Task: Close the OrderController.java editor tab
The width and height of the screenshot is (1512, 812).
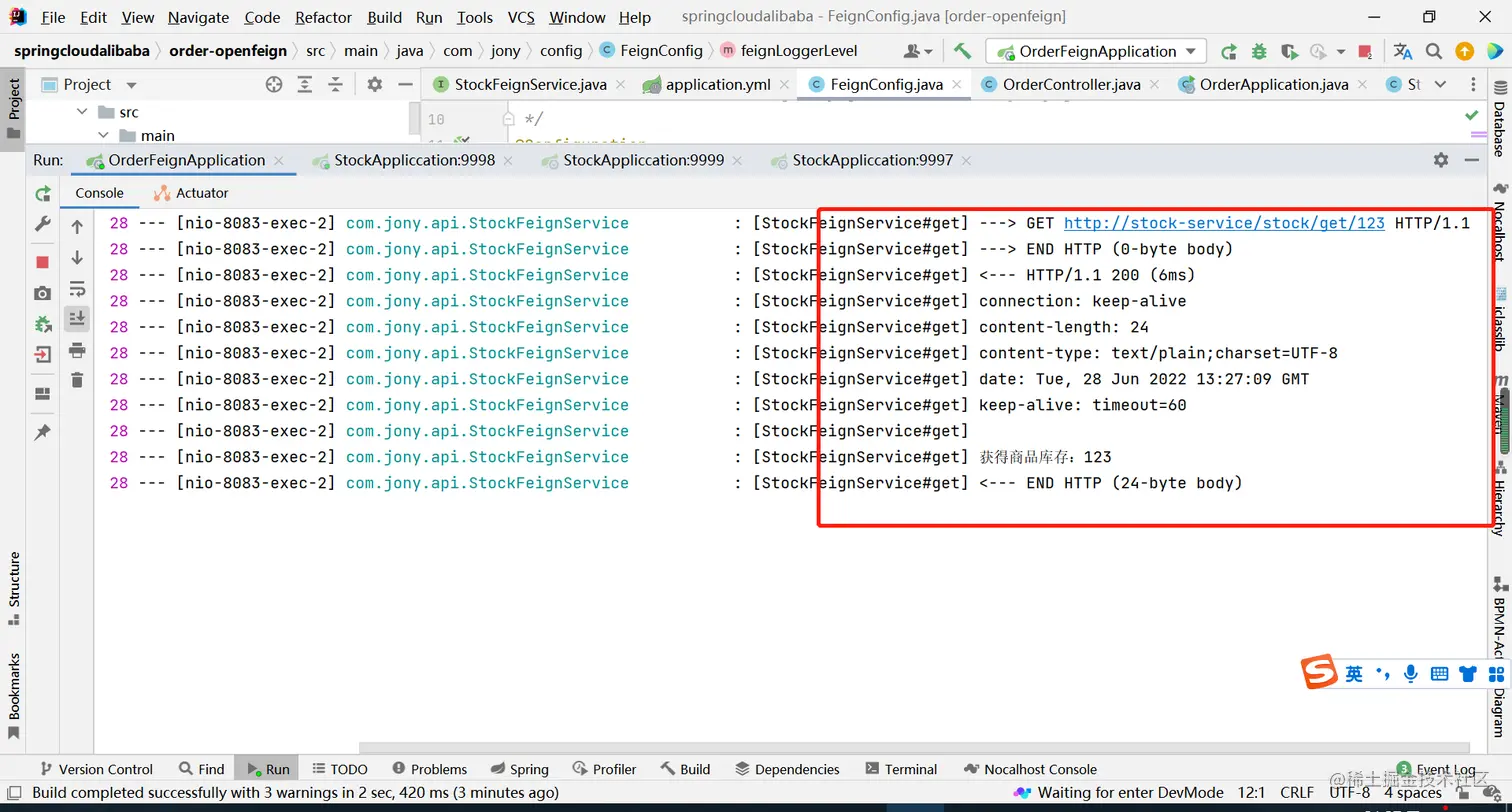Action: [x=1155, y=85]
